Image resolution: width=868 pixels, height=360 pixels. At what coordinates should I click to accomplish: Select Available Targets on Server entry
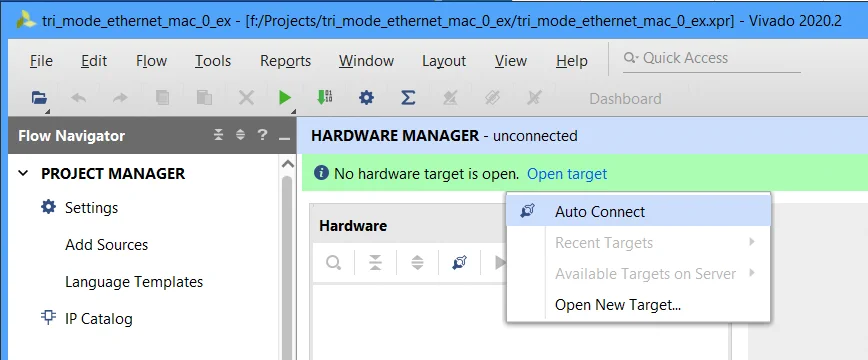pos(638,273)
